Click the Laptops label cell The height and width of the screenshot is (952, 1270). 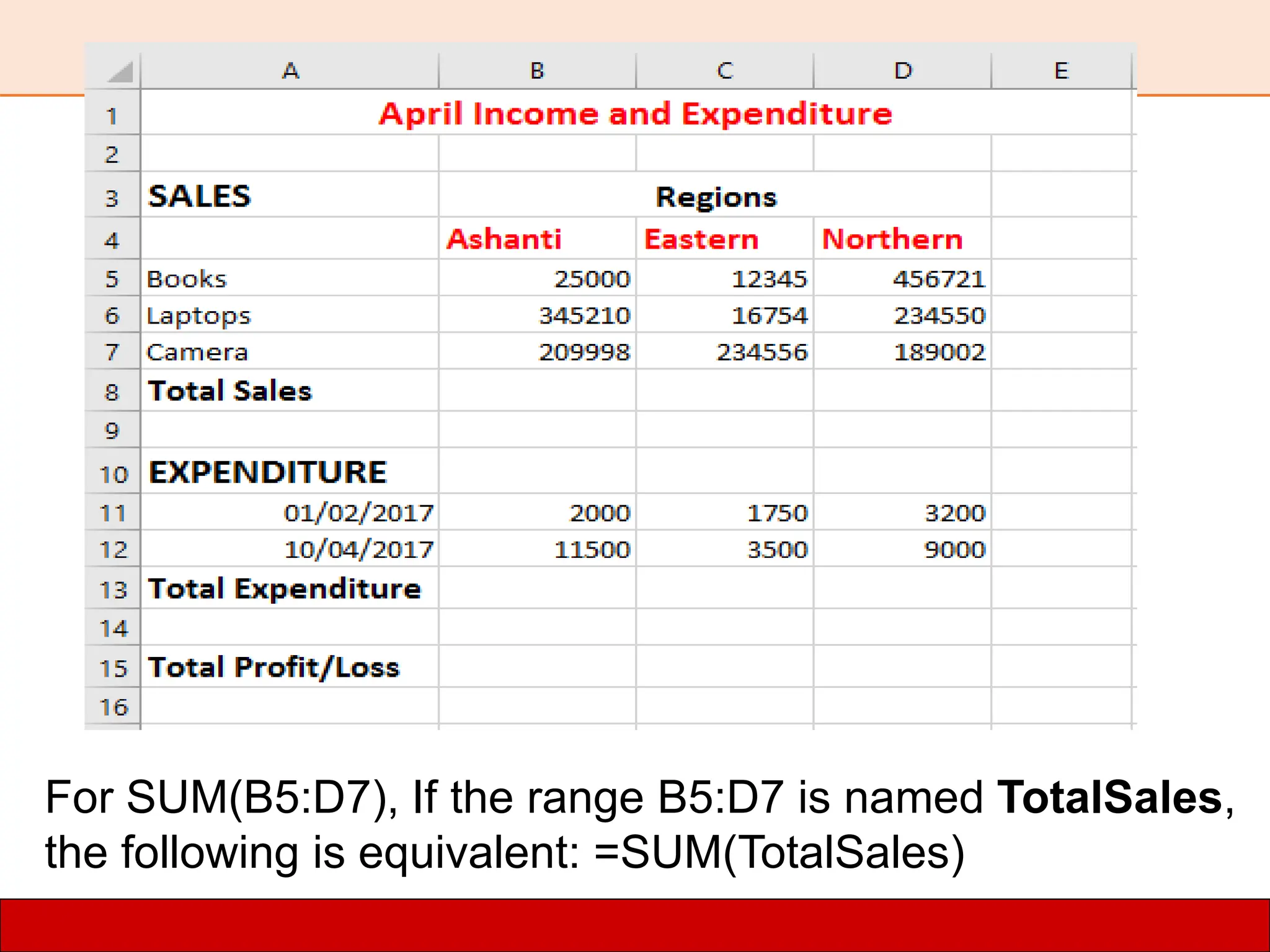click(x=290, y=314)
